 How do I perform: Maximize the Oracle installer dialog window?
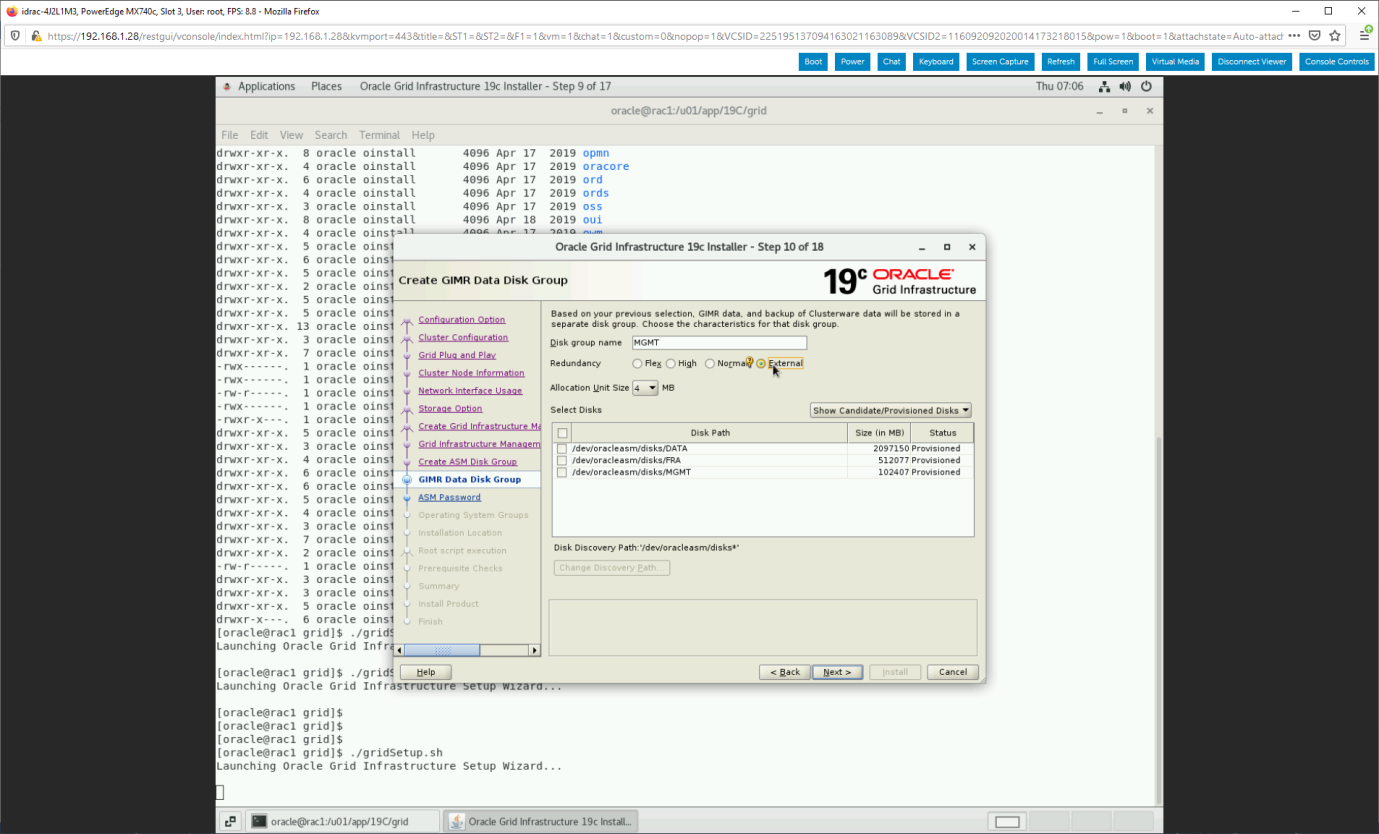pos(947,247)
